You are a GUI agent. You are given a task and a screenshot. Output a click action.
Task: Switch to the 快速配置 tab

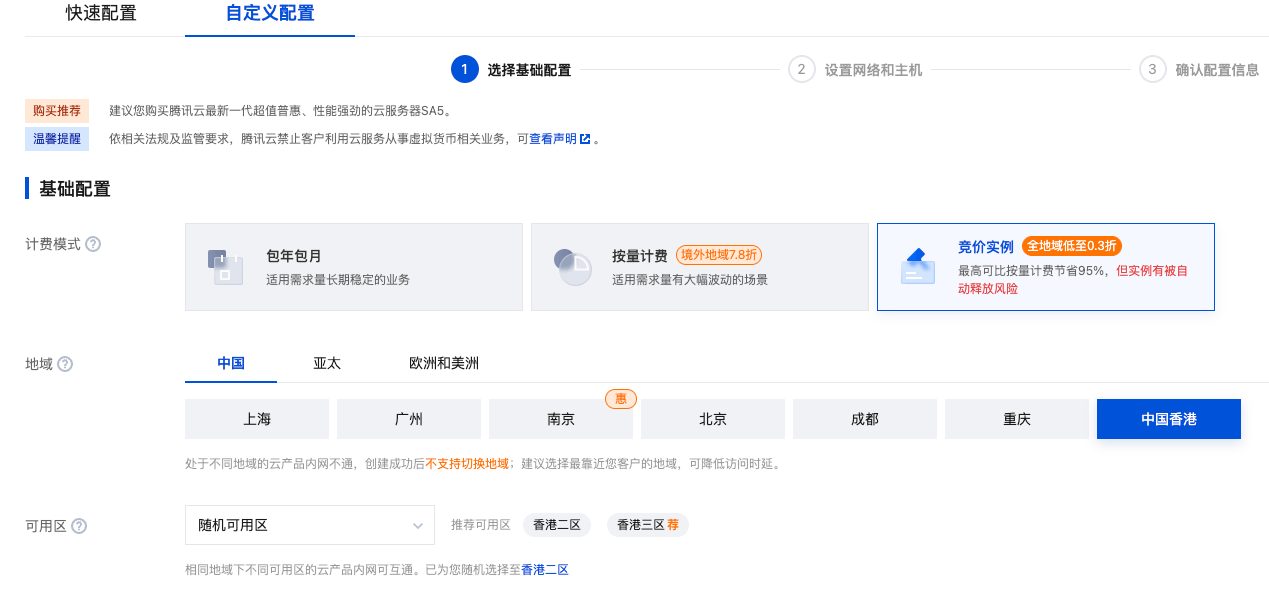pos(101,14)
